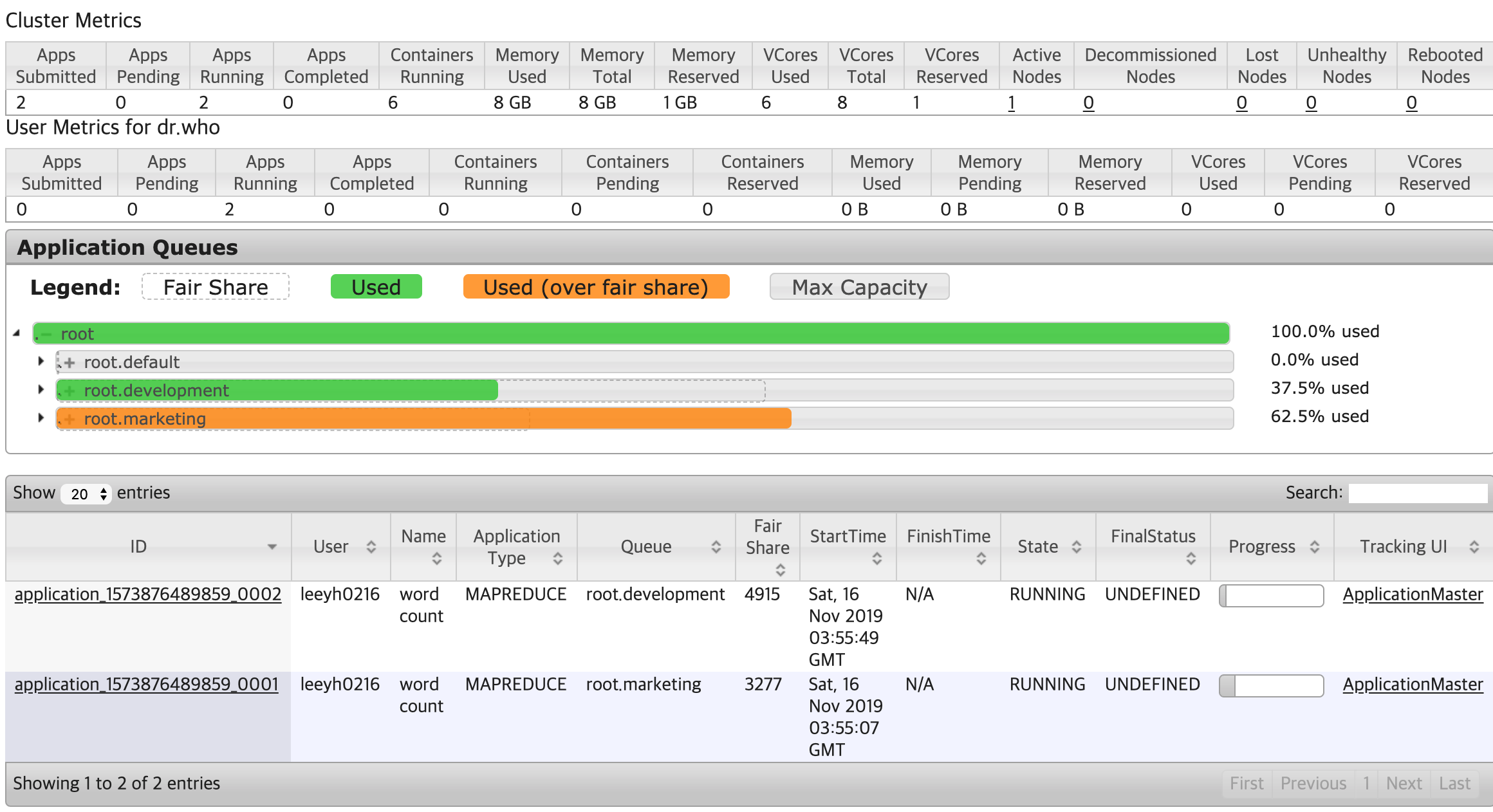
Task: Sort by Tracking UI column icon
Action: coord(1474,547)
